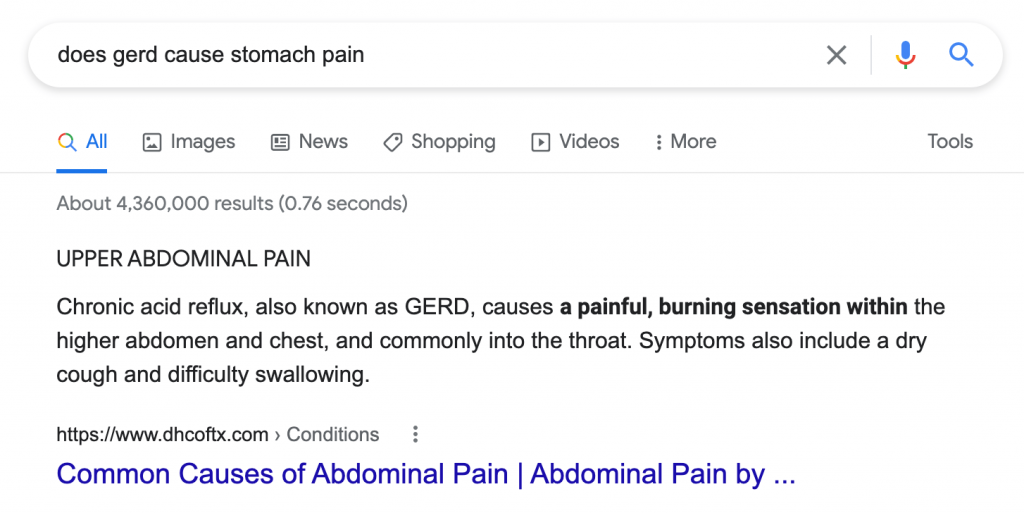Click the Conditions breadcrumb in the result URL
Viewport: 1024px width, 513px height.
tap(333, 434)
